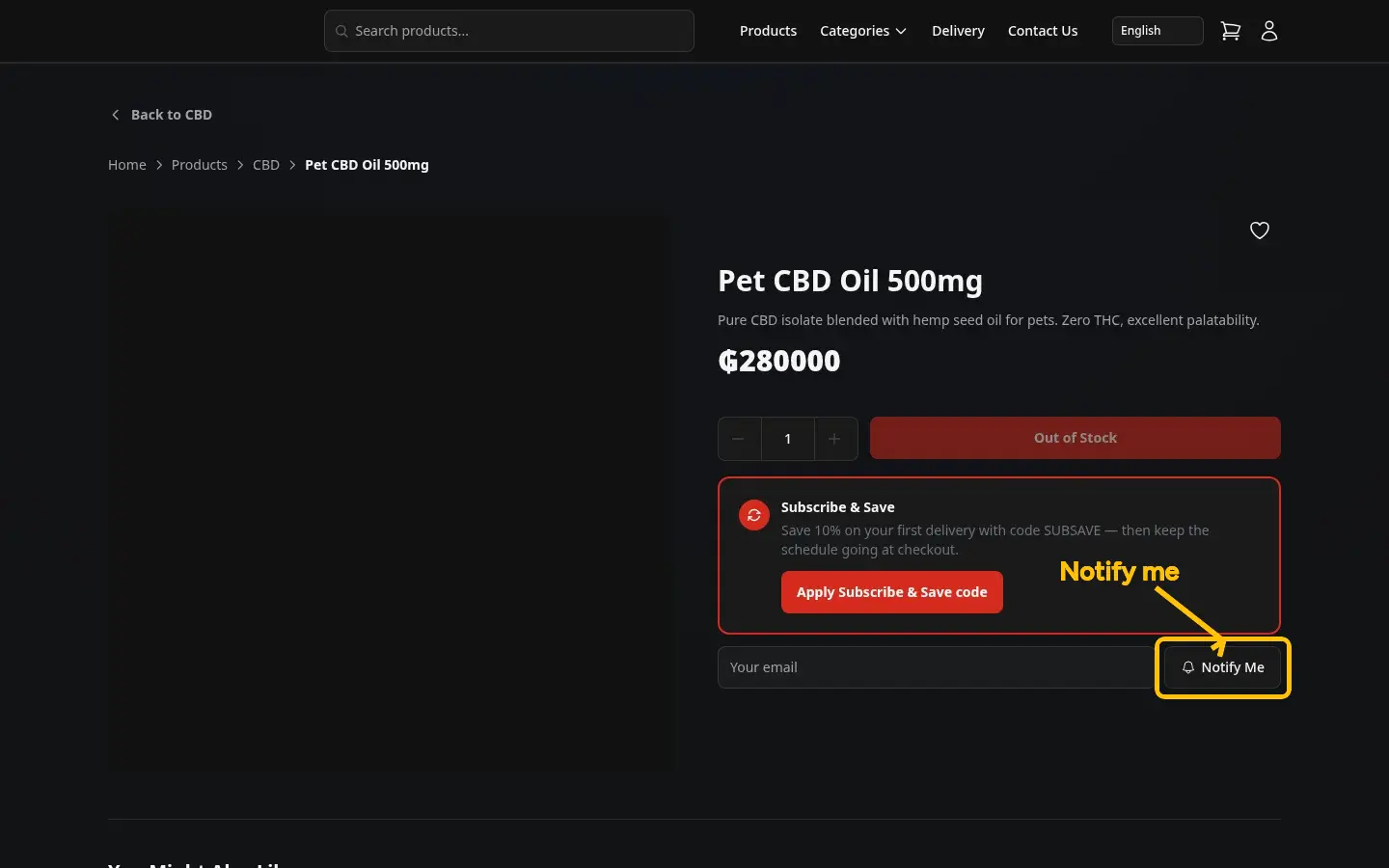This screenshot has height=868, width=1389.
Task: Increase quantity with the plus button
Action: click(x=835, y=439)
